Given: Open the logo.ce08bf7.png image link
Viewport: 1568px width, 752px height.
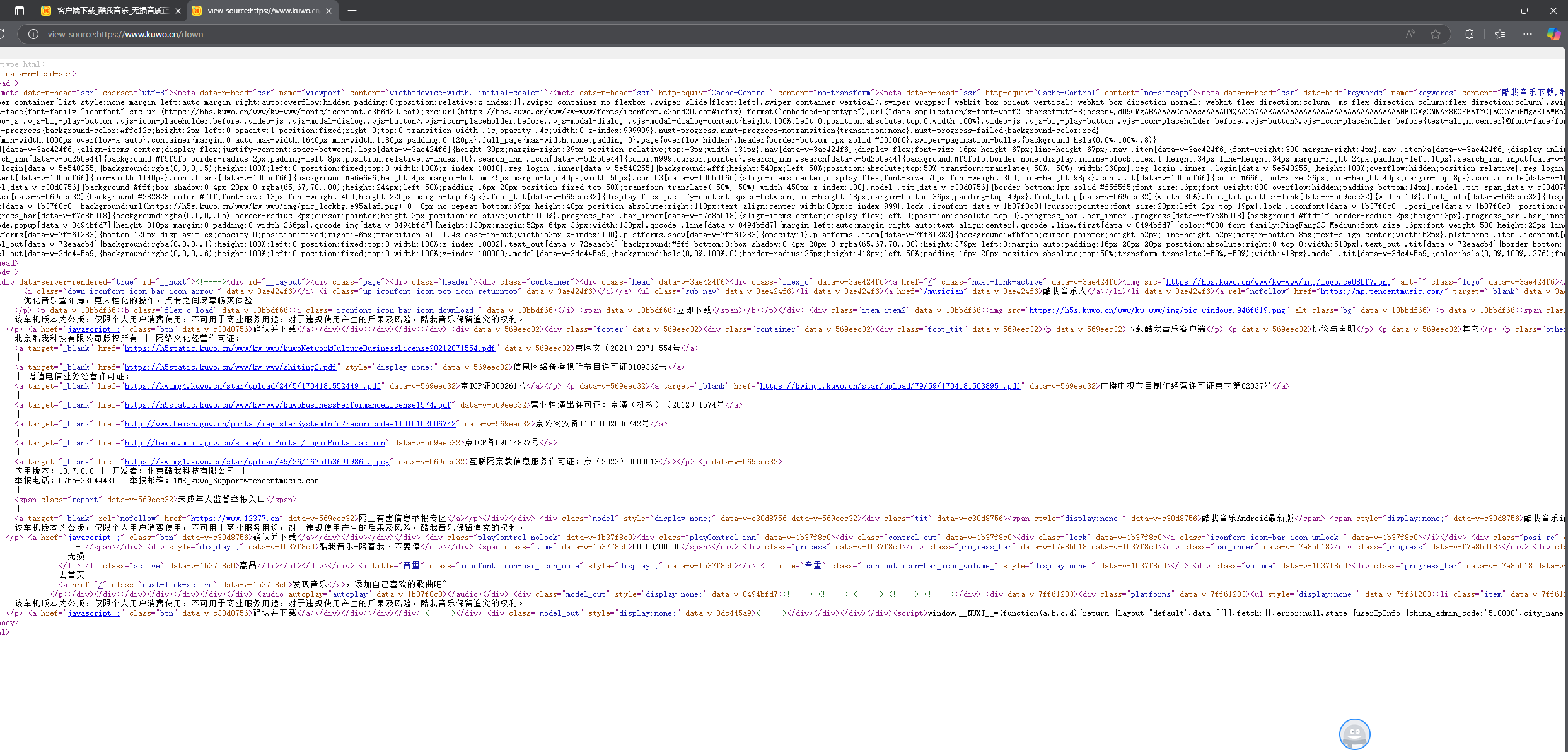Looking at the screenshot, I should click(1279, 282).
